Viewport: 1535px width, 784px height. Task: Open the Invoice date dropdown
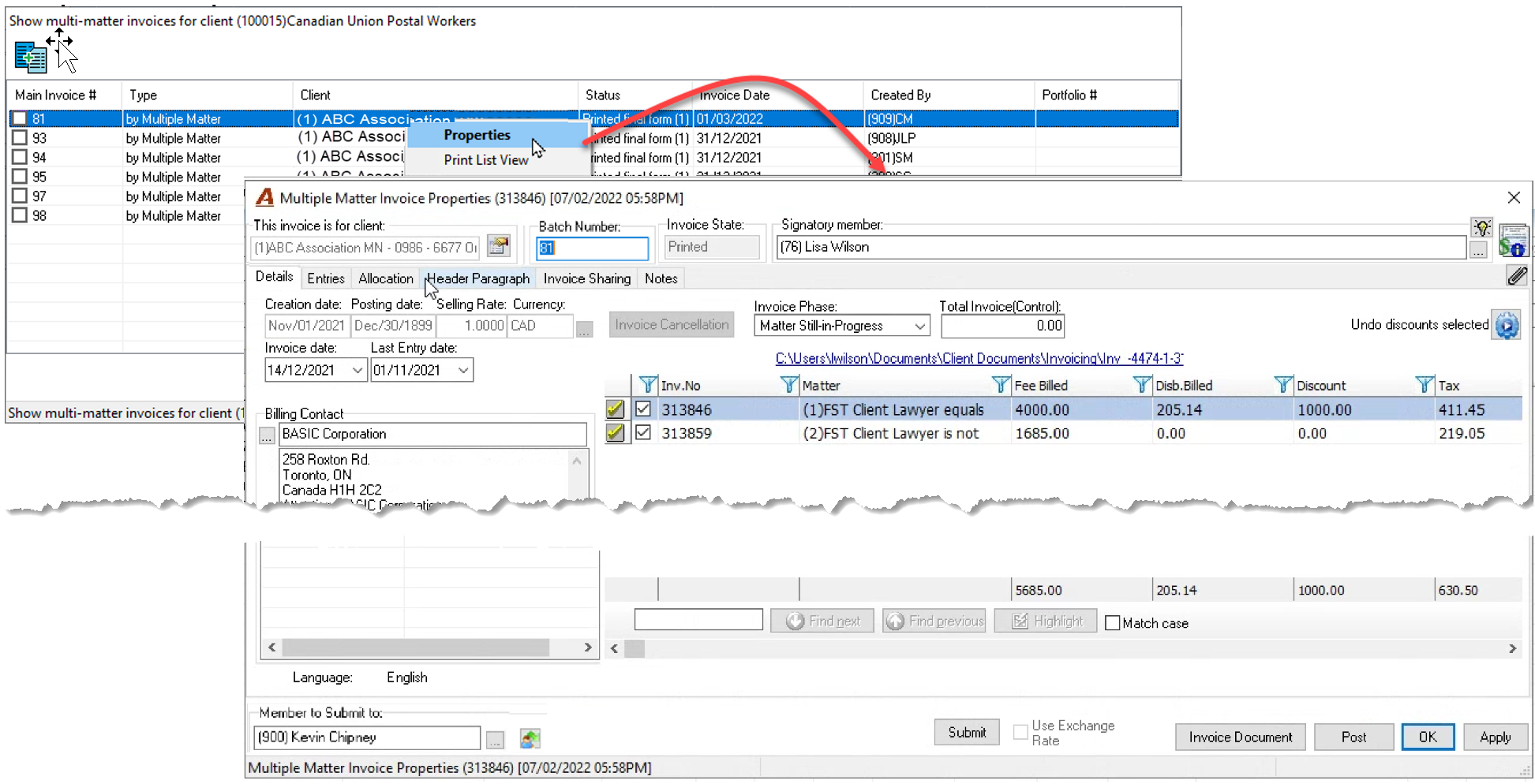pyautogui.click(x=358, y=370)
